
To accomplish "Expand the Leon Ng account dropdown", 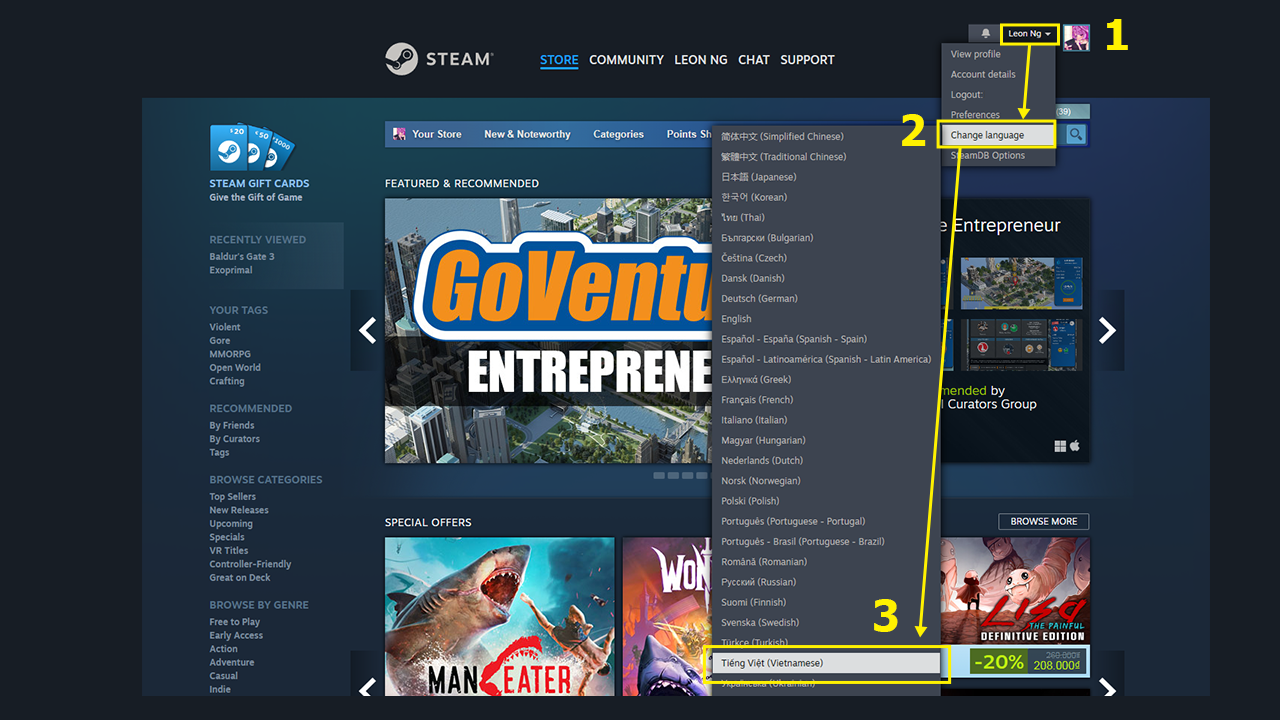I will pyautogui.click(x=1029, y=34).
